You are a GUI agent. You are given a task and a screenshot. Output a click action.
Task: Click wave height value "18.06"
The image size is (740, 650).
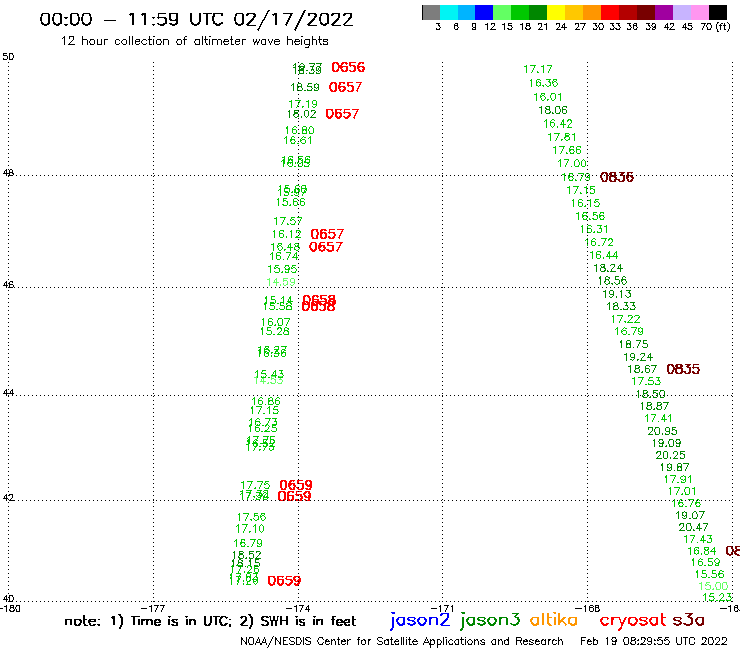coord(553,110)
